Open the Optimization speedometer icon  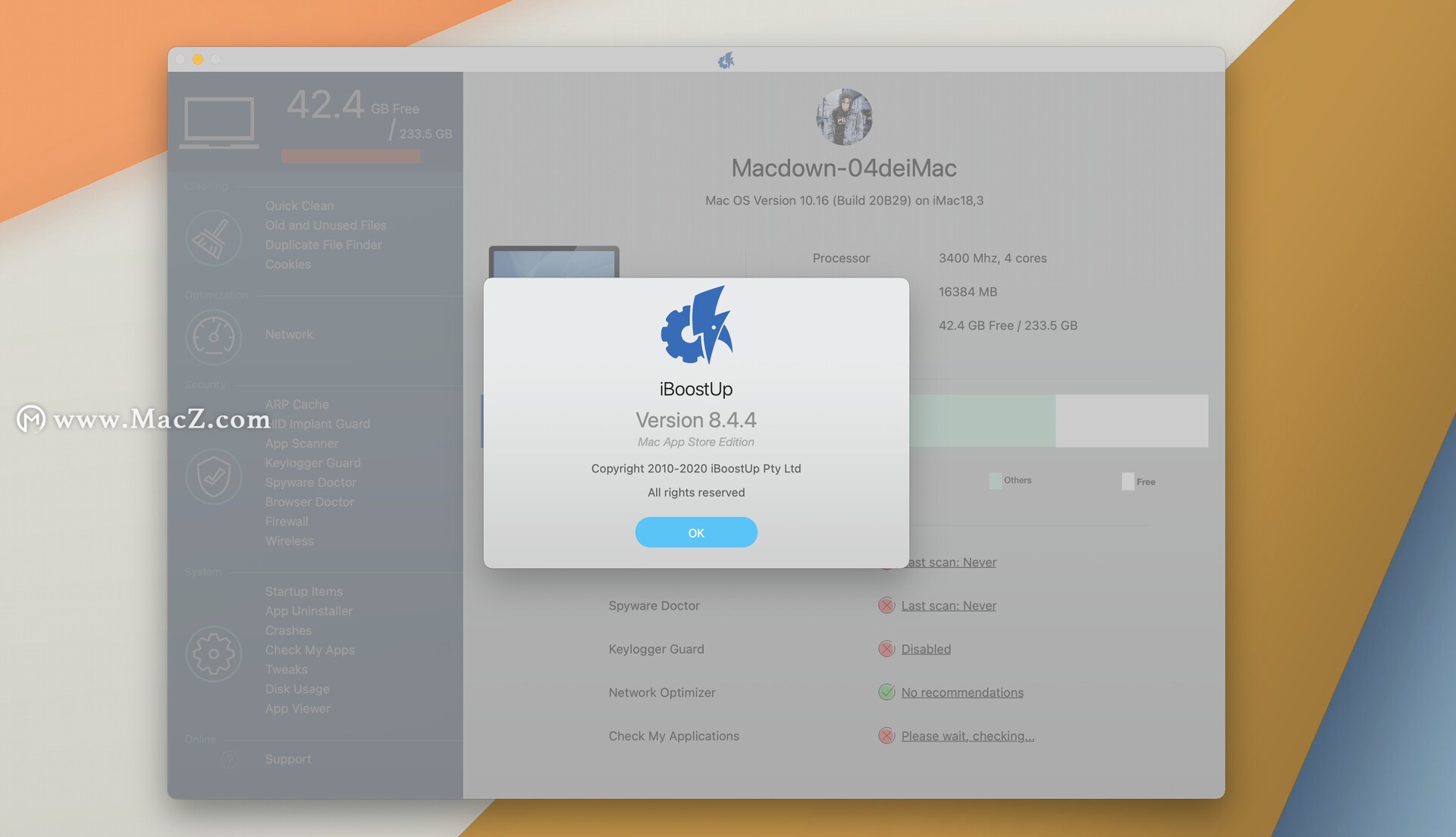pos(214,337)
